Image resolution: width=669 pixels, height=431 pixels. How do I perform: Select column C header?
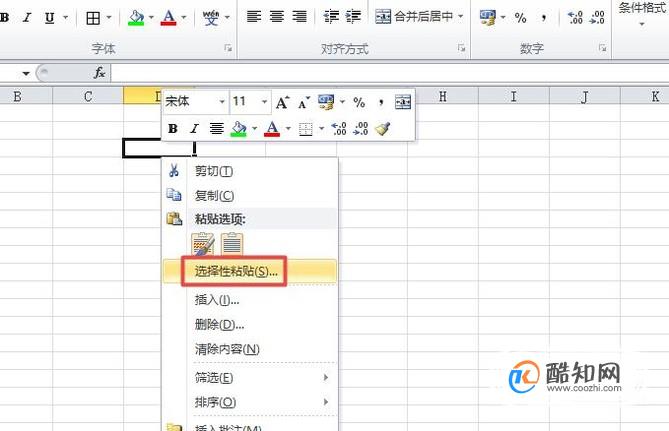pyautogui.click(x=88, y=96)
